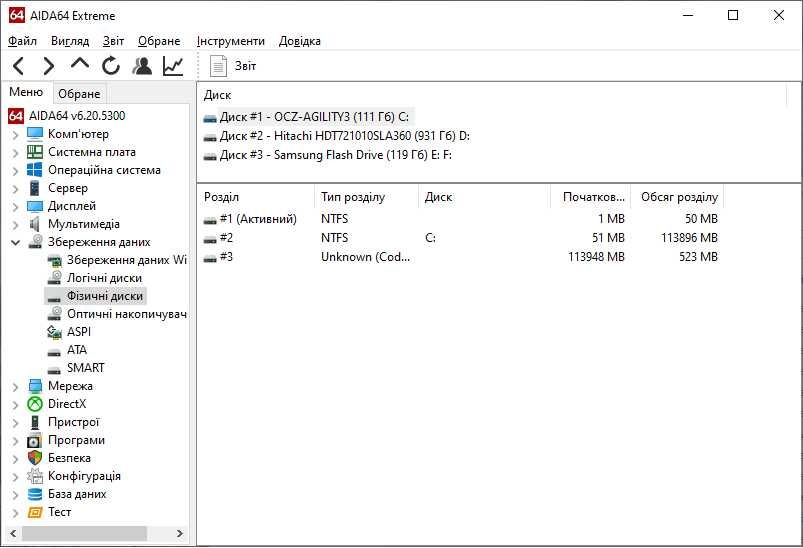Go forward with the right arrow toolbar icon
Screen dimensions: 803x548
pyautogui.click(x=49, y=66)
